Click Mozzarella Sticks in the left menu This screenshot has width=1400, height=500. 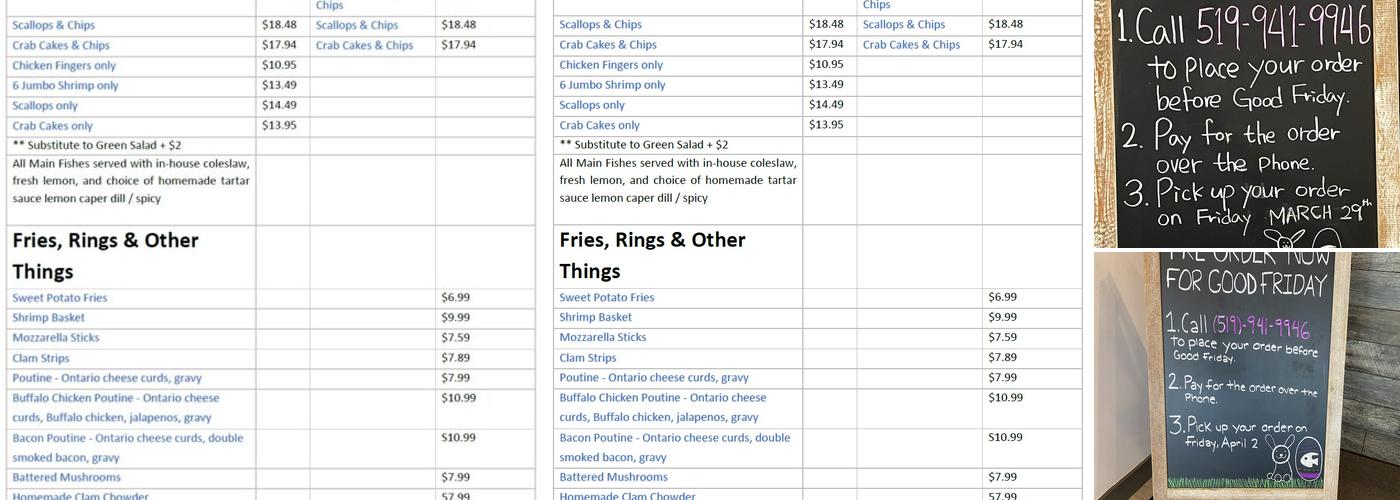click(56, 338)
